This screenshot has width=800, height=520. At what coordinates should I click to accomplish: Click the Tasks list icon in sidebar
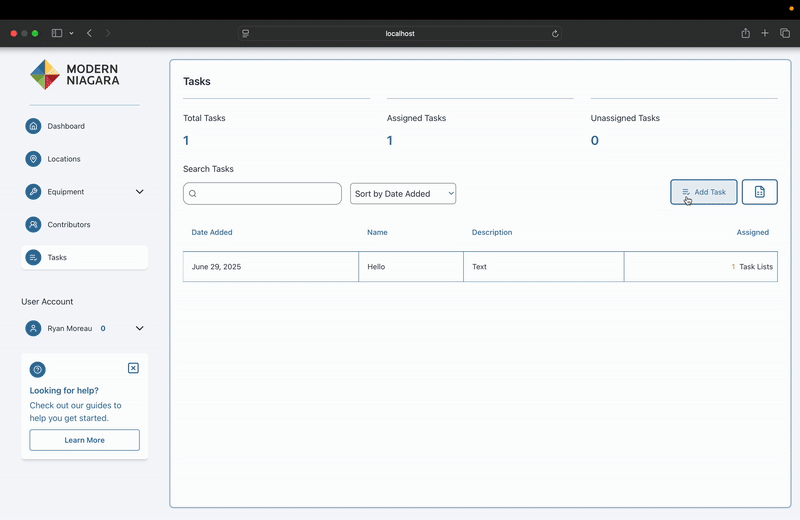[33, 257]
